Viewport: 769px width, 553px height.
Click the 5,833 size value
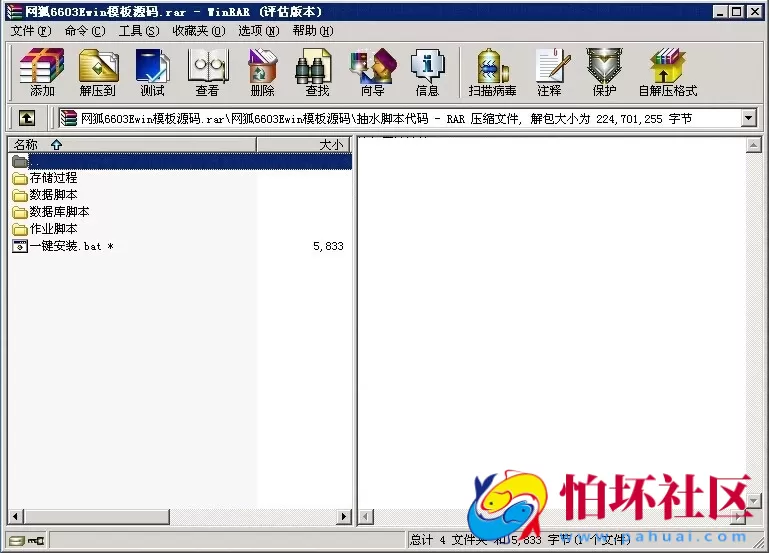coord(328,246)
